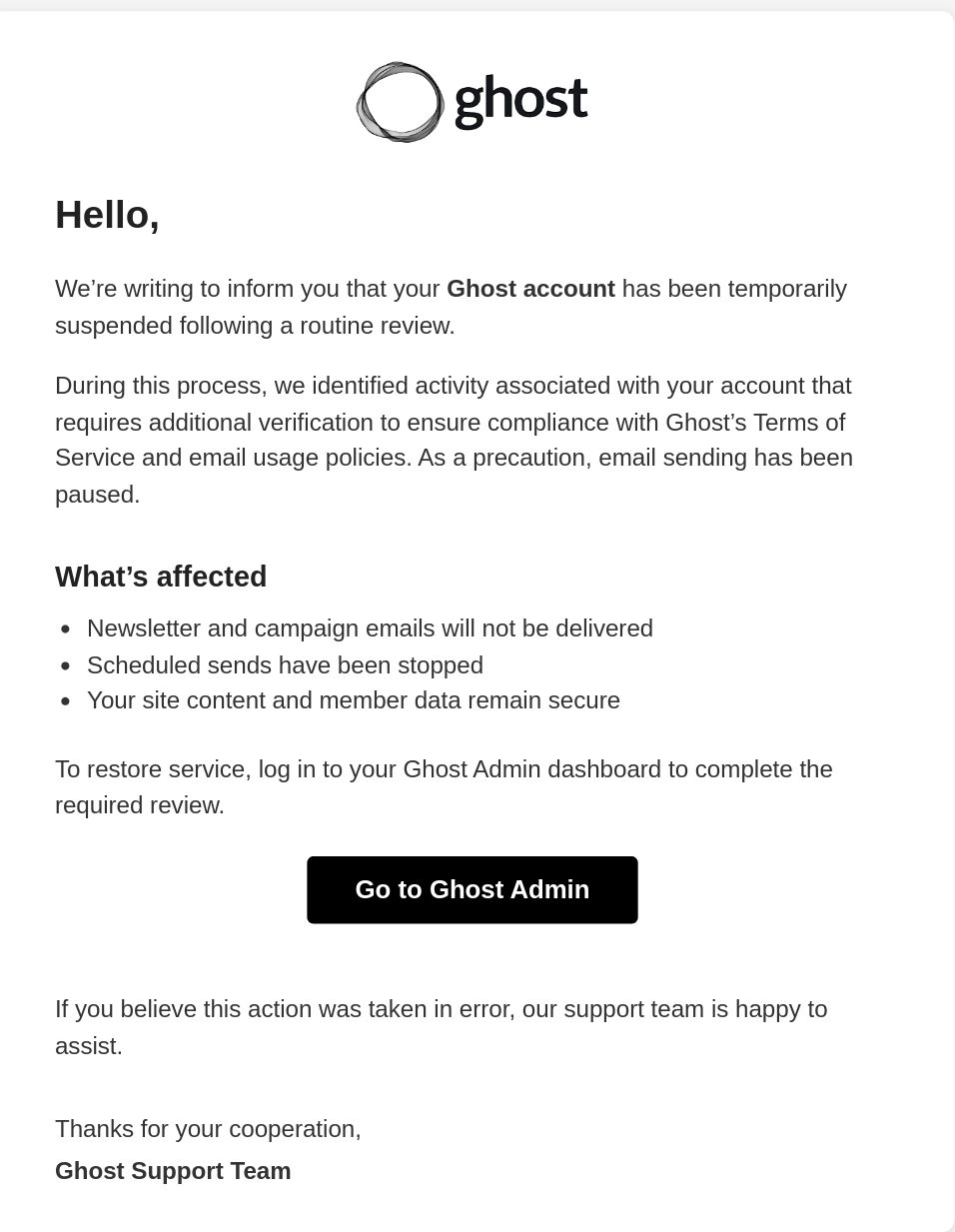Screen dimensions: 955x1232
Task: Click "Scheduled sends have been stopped" bullet item
Action: [x=285, y=665]
